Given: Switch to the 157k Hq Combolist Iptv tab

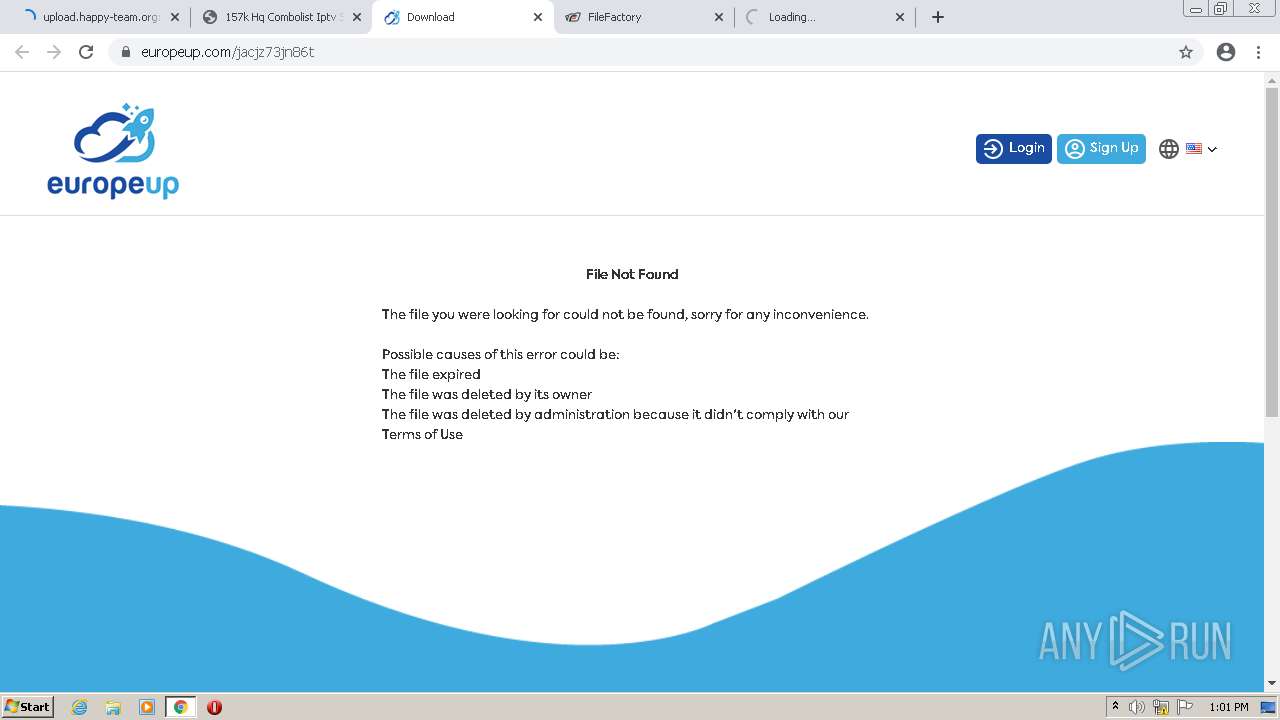Looking at the screenshot, I should 282,17.
